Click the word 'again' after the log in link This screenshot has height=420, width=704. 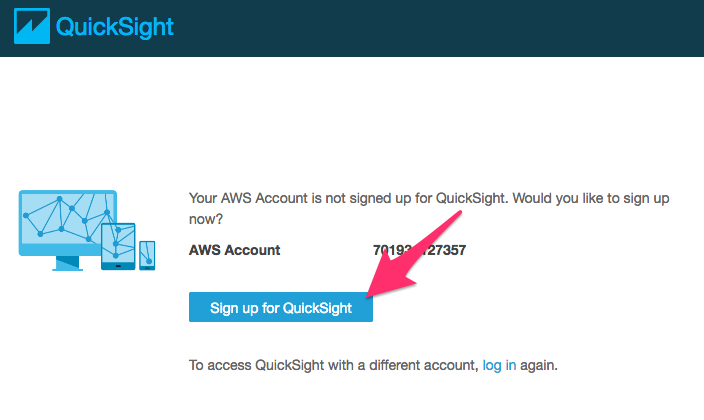point(537,366)
